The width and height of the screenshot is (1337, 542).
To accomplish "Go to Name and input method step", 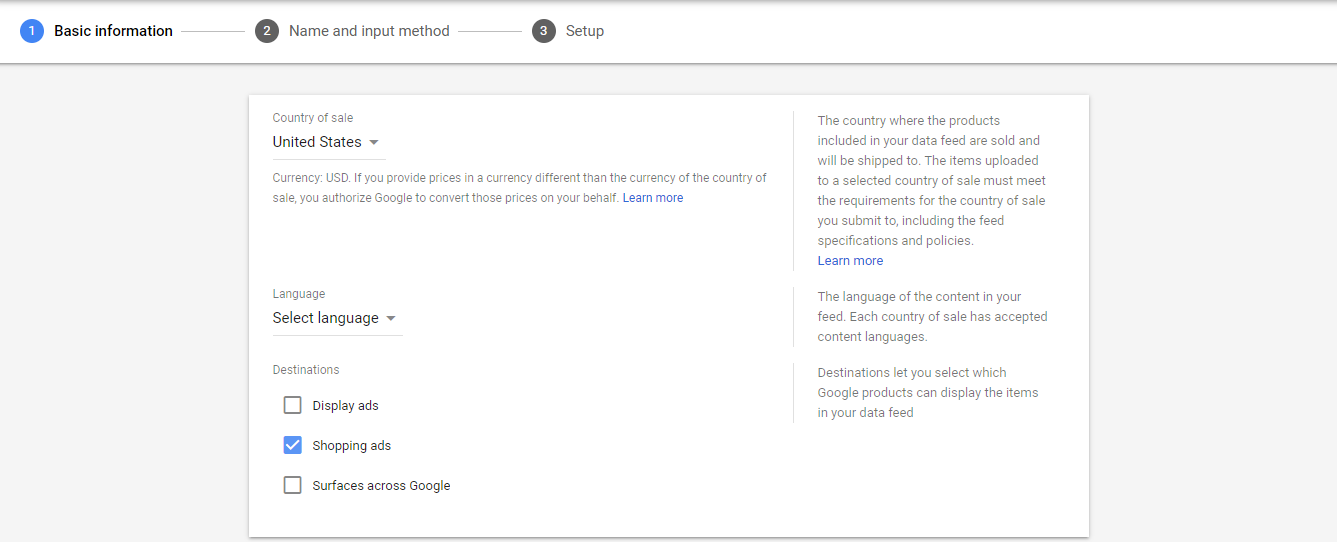I will pyautogui.click(x=369, y=31).
